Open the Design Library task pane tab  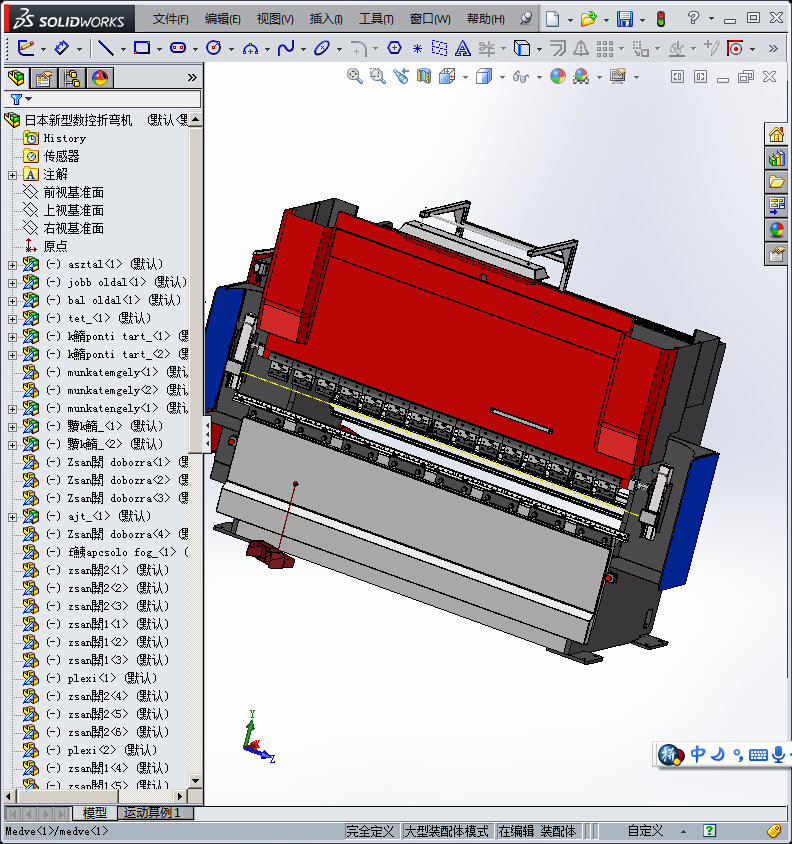click(x=776, y=158)
